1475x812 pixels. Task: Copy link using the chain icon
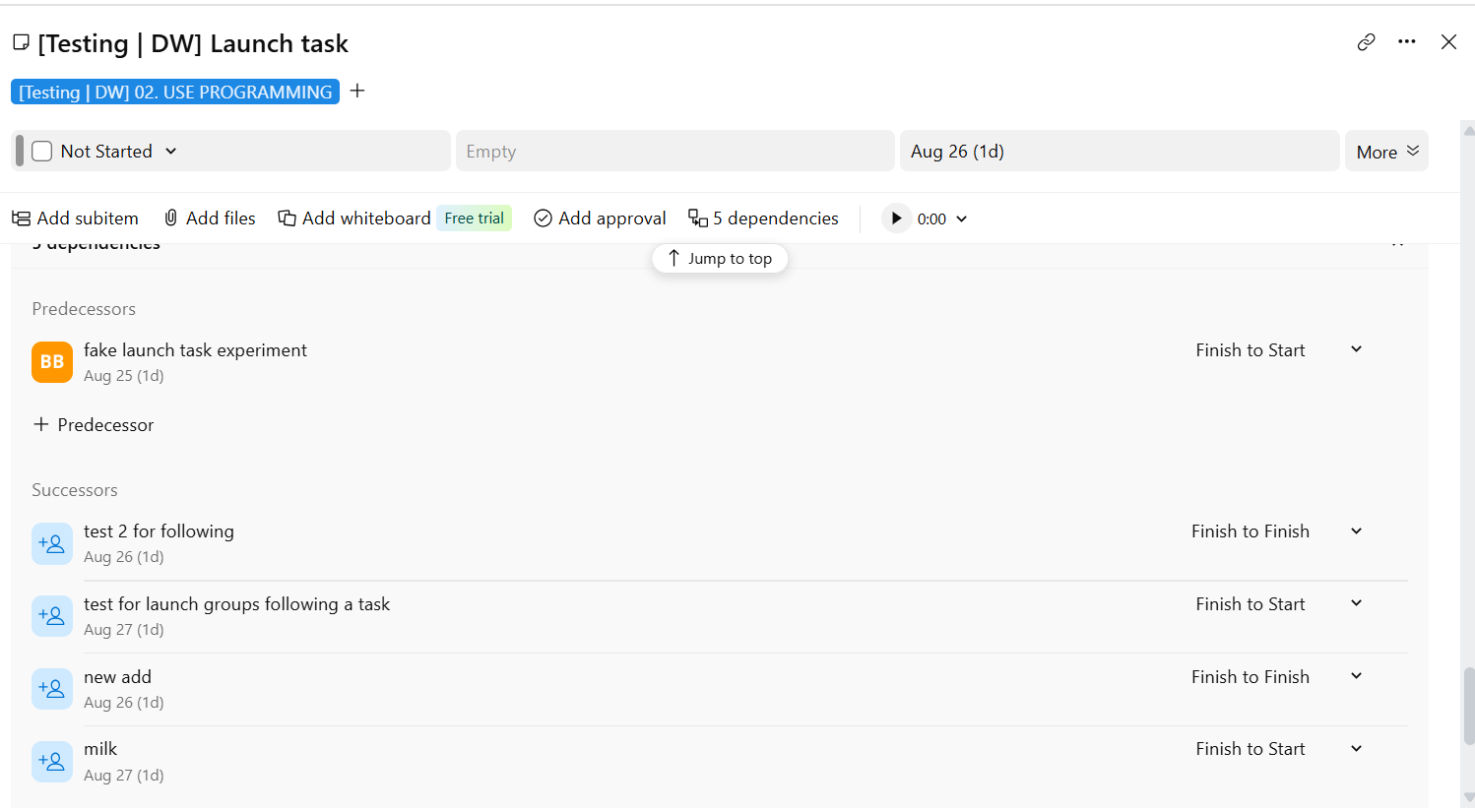click(x=1366, y=42)
